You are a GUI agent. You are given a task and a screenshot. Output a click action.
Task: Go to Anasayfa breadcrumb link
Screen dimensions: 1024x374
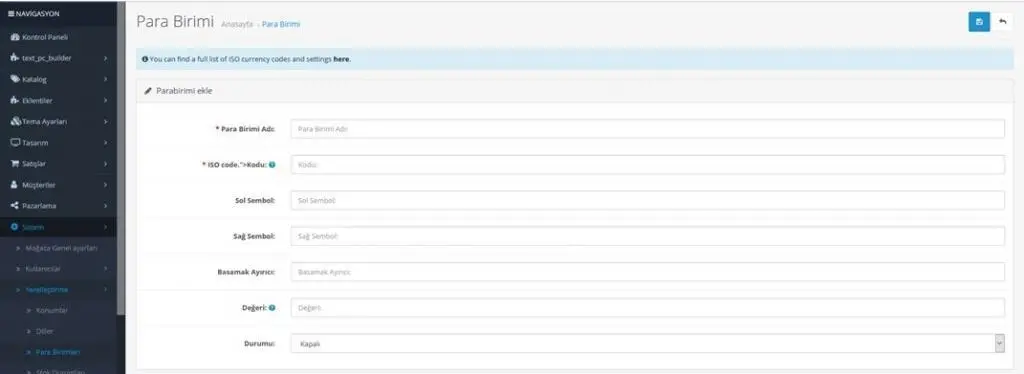tap(236, 24)
